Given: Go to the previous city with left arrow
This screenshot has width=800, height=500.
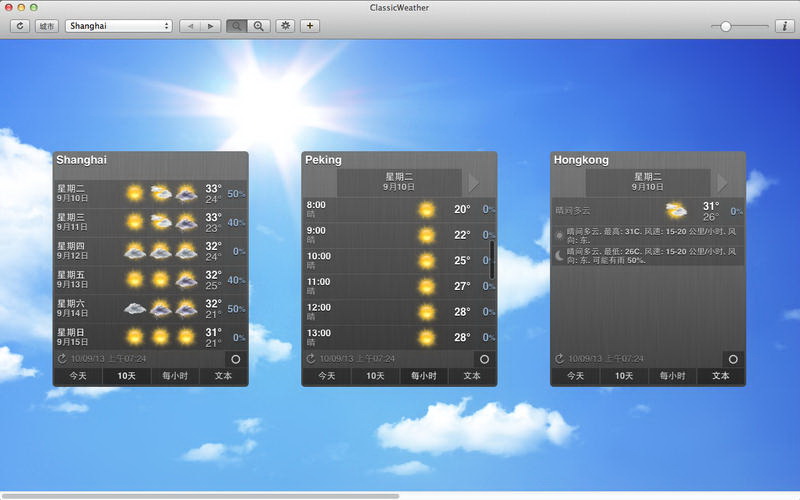Looking at the screenshot, I should [x=190, y=26].
